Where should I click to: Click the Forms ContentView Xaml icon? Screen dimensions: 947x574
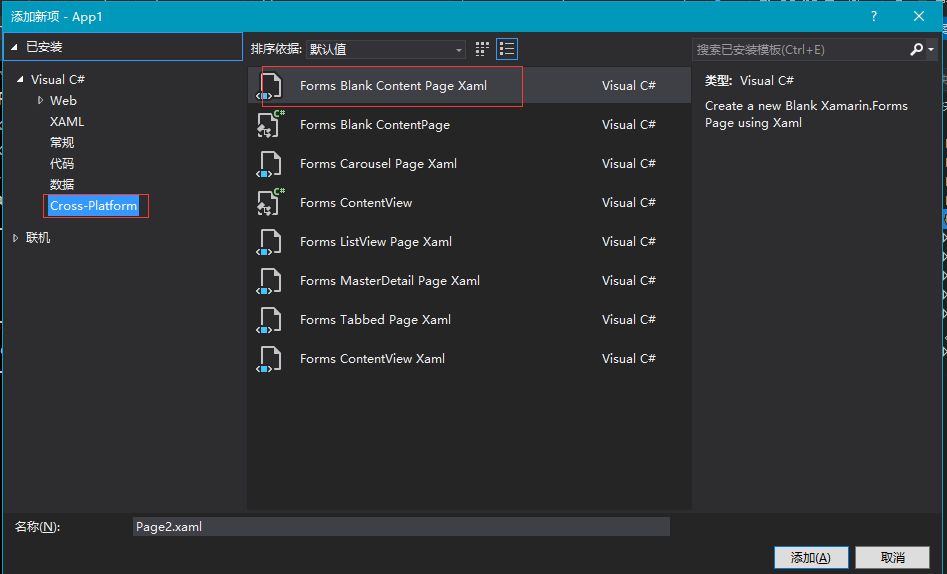click(270, 359)
